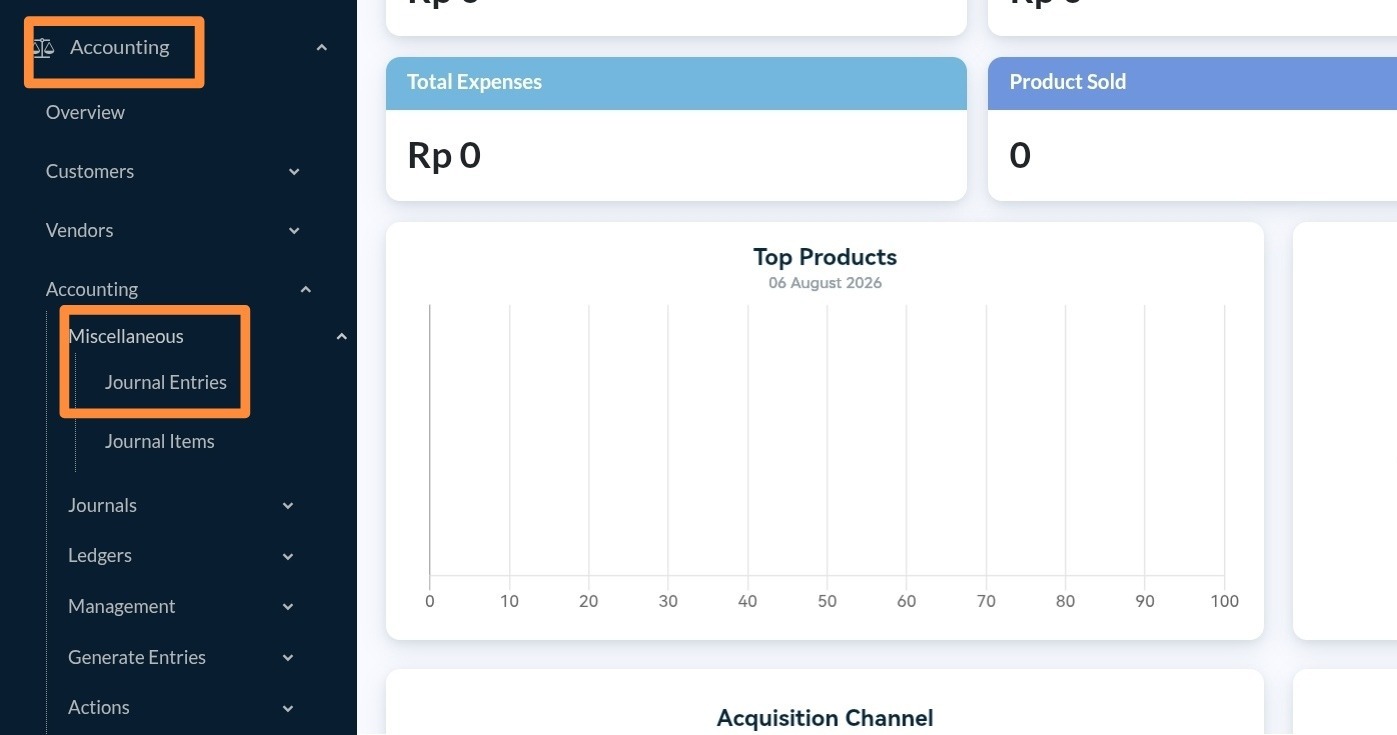Open the Overview menu item
Viewport: 1397px width, 735px height.
(85, 112)
